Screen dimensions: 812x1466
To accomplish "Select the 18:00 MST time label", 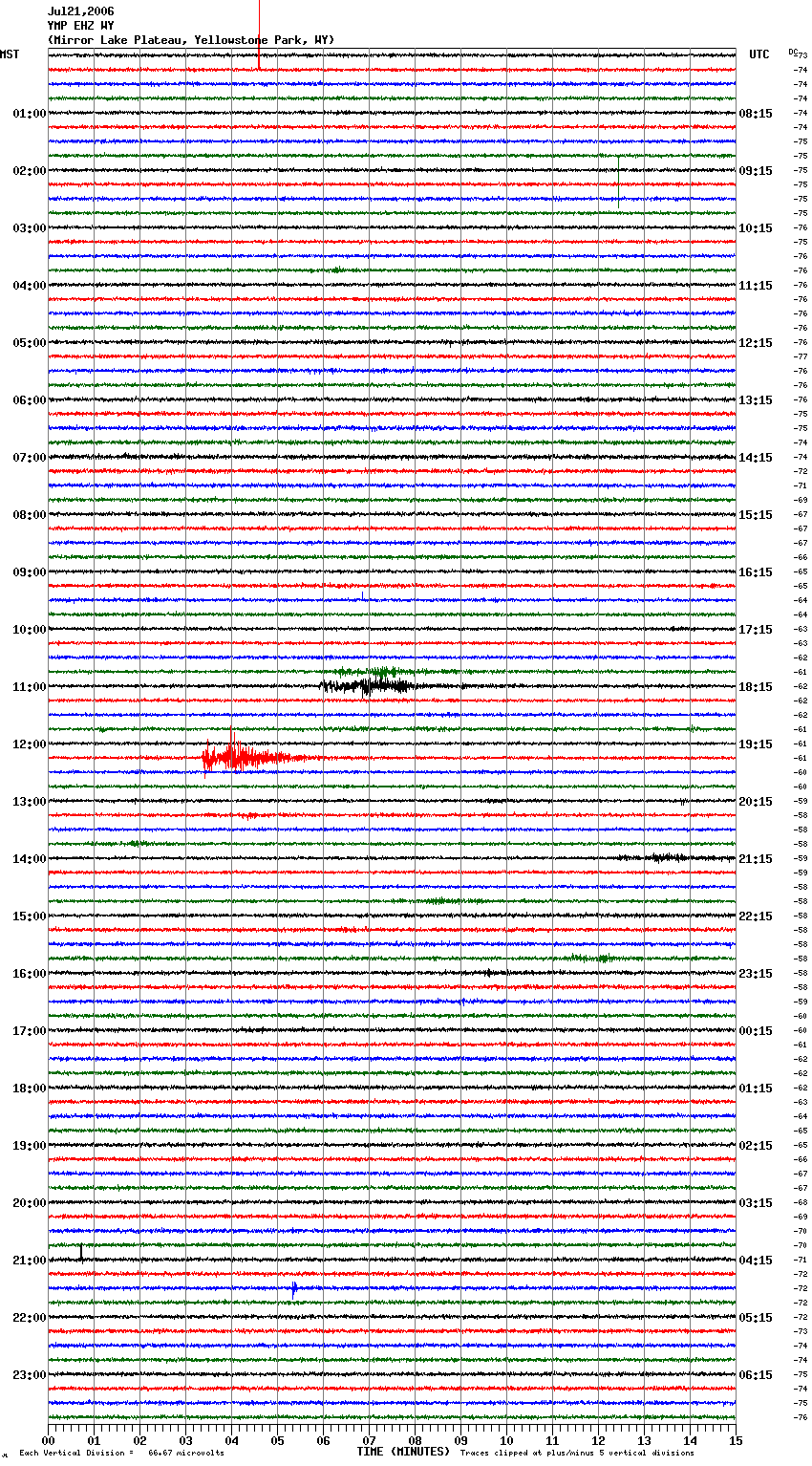I will (x=30, y=1089).
